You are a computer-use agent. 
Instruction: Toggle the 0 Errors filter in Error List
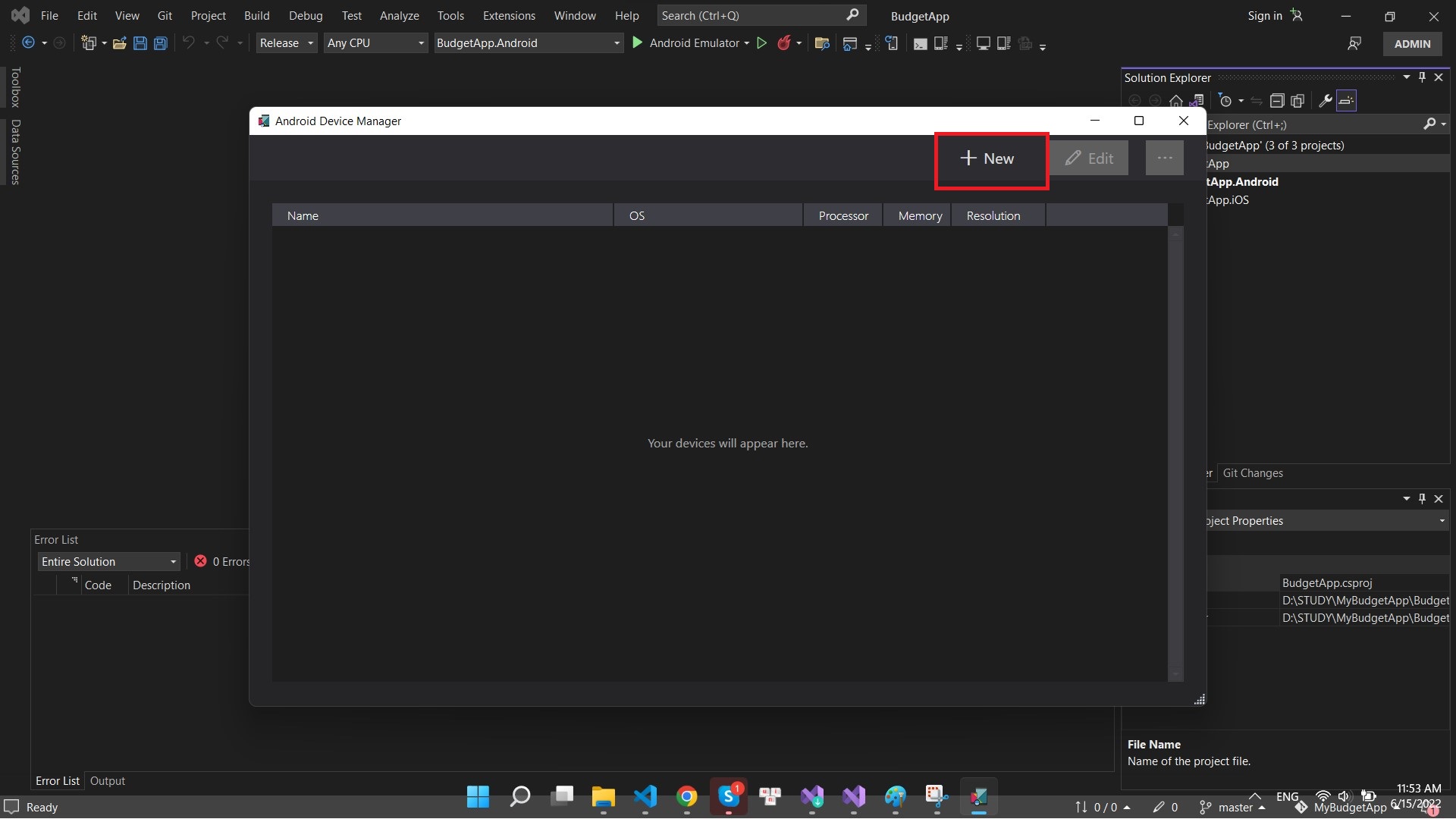coord(220,561)
